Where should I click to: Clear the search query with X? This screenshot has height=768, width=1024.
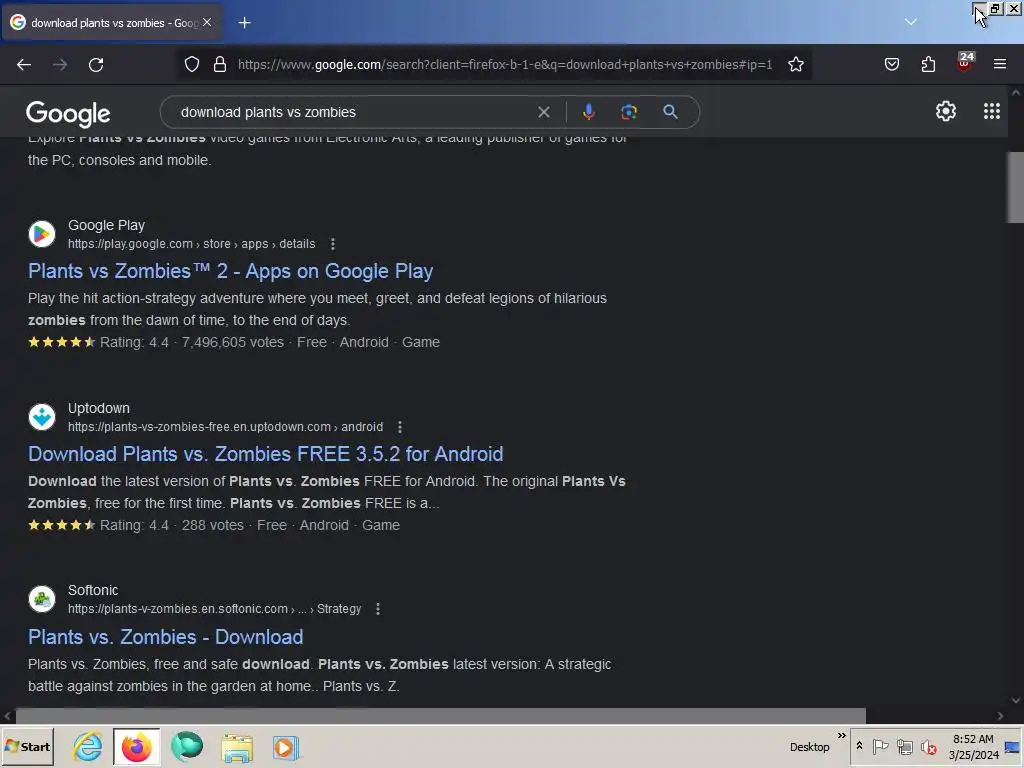click(x=543, y=112)
